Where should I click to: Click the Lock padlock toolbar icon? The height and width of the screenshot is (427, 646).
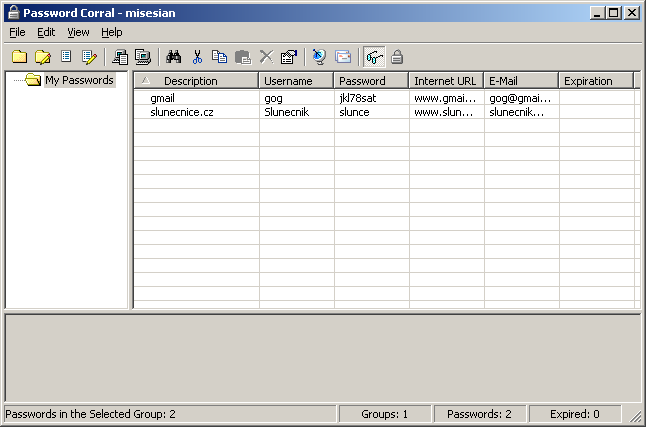(x=397, y=57)
